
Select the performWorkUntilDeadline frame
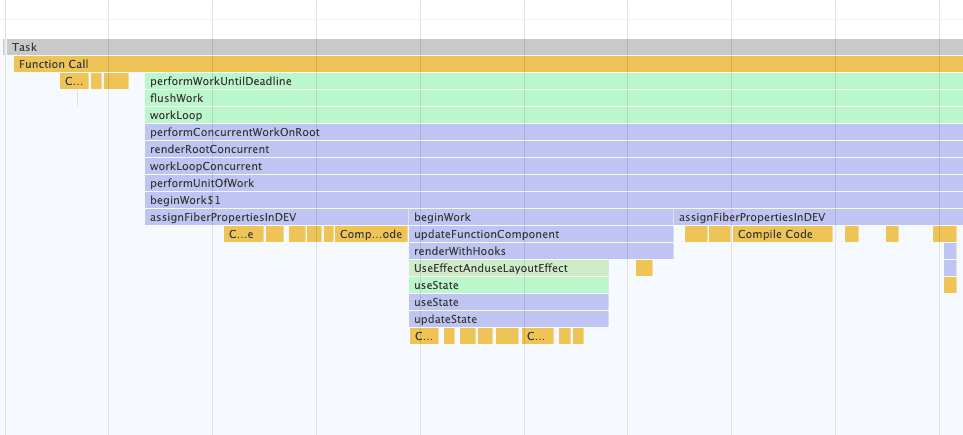550,81
